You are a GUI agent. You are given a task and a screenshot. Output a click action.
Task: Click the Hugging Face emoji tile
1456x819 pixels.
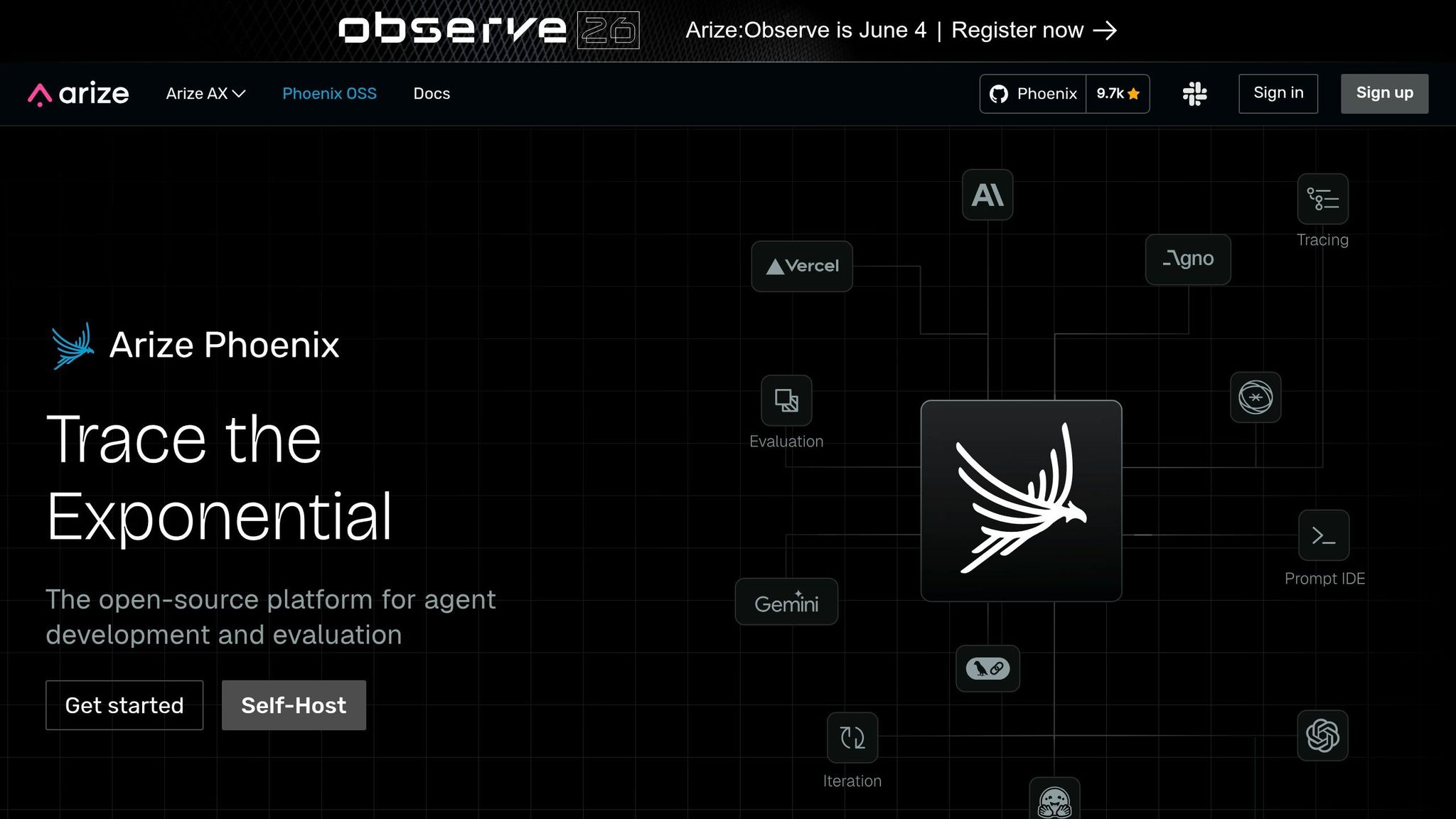(1054, 800)
